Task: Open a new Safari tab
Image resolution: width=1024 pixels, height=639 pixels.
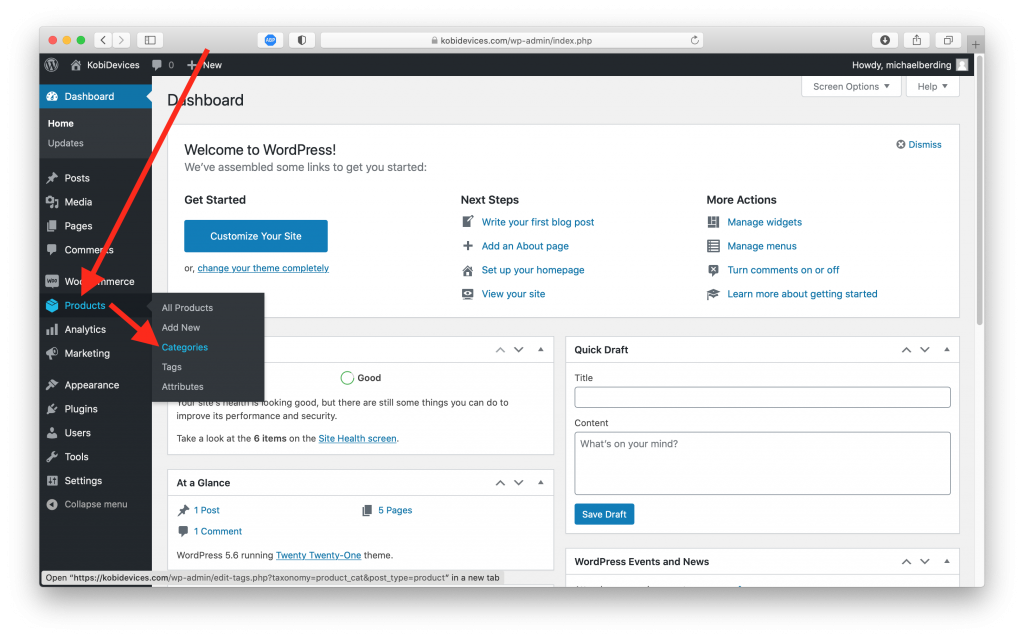Action: pyautogui.click(x=976, y=44)
